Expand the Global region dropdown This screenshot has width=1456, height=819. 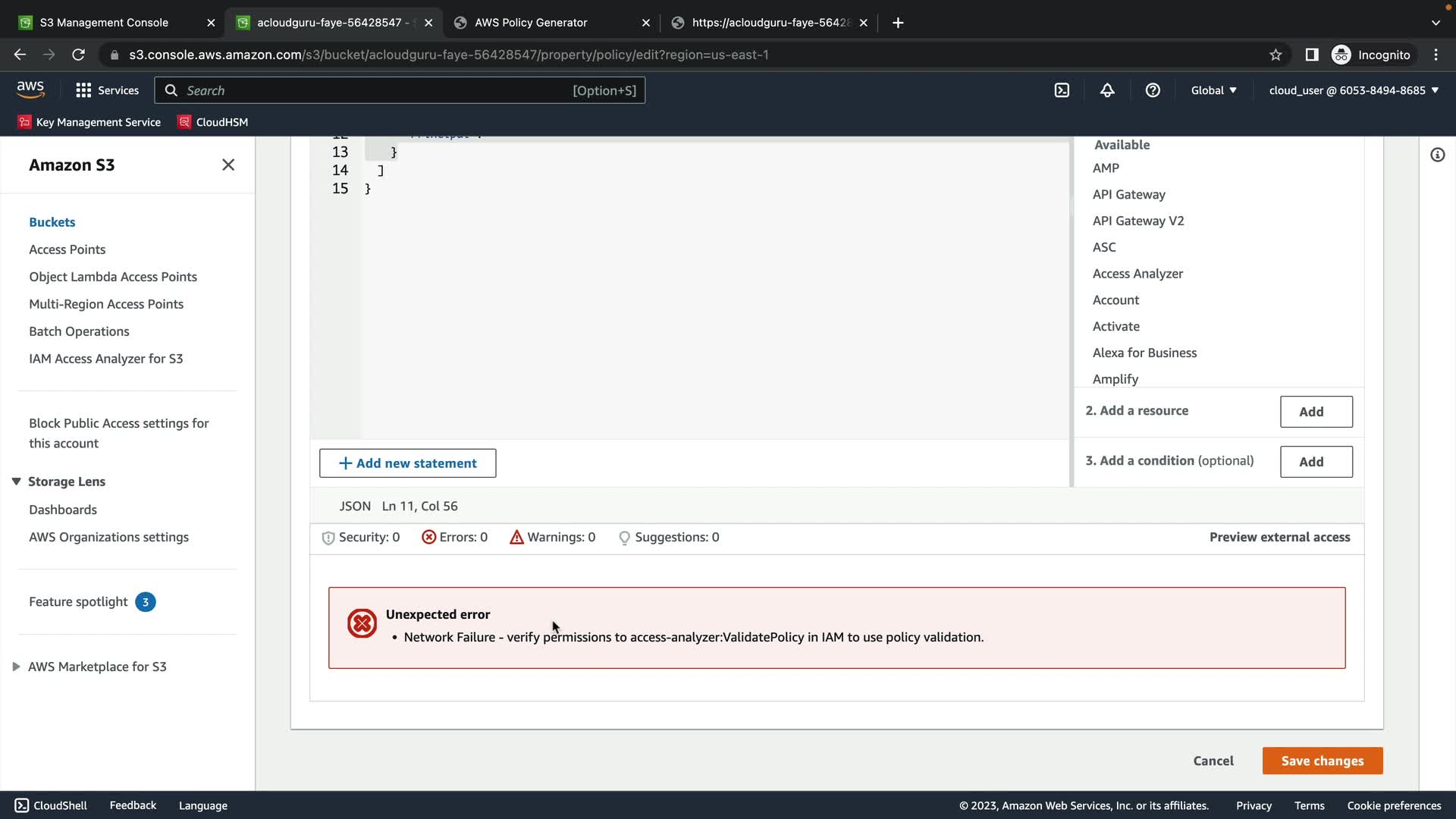(1213, 90)
